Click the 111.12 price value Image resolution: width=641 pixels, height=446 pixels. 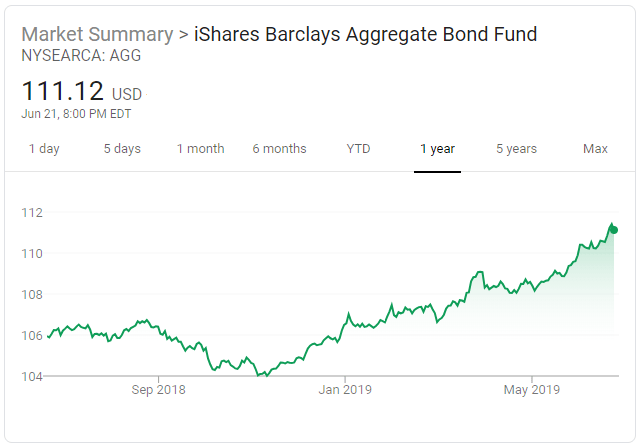coord(63,90)
